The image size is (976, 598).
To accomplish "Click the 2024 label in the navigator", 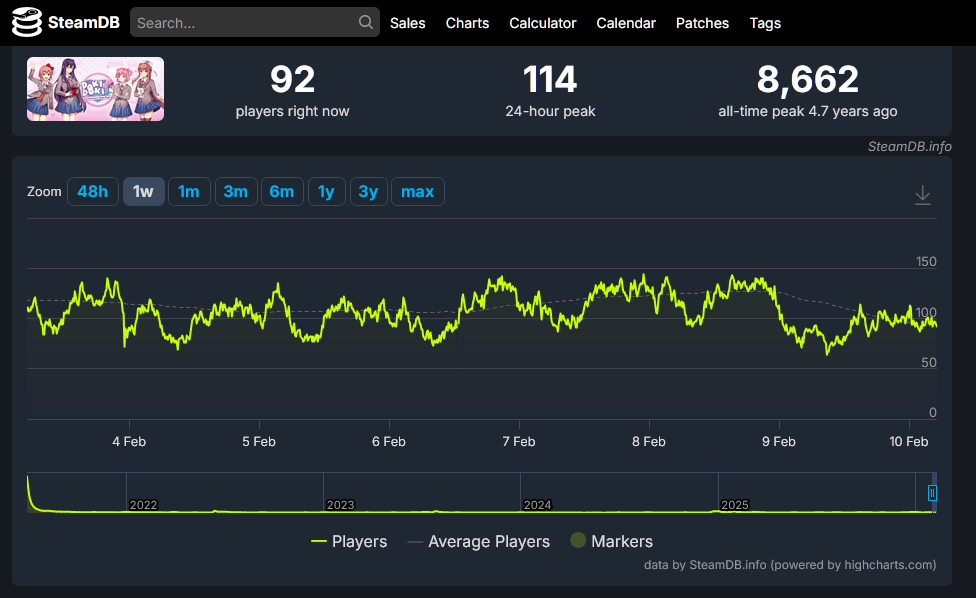I will [x=537, y=505].
